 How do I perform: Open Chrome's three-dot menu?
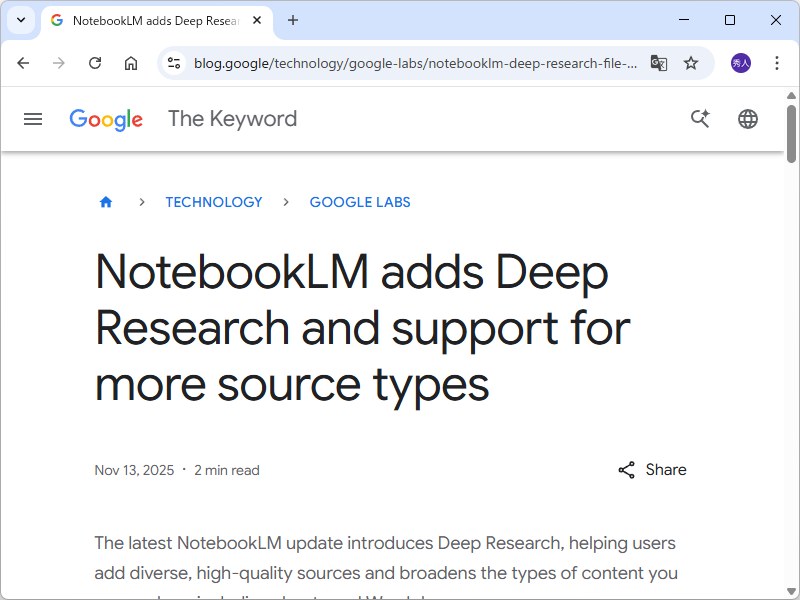click(777, 62)
